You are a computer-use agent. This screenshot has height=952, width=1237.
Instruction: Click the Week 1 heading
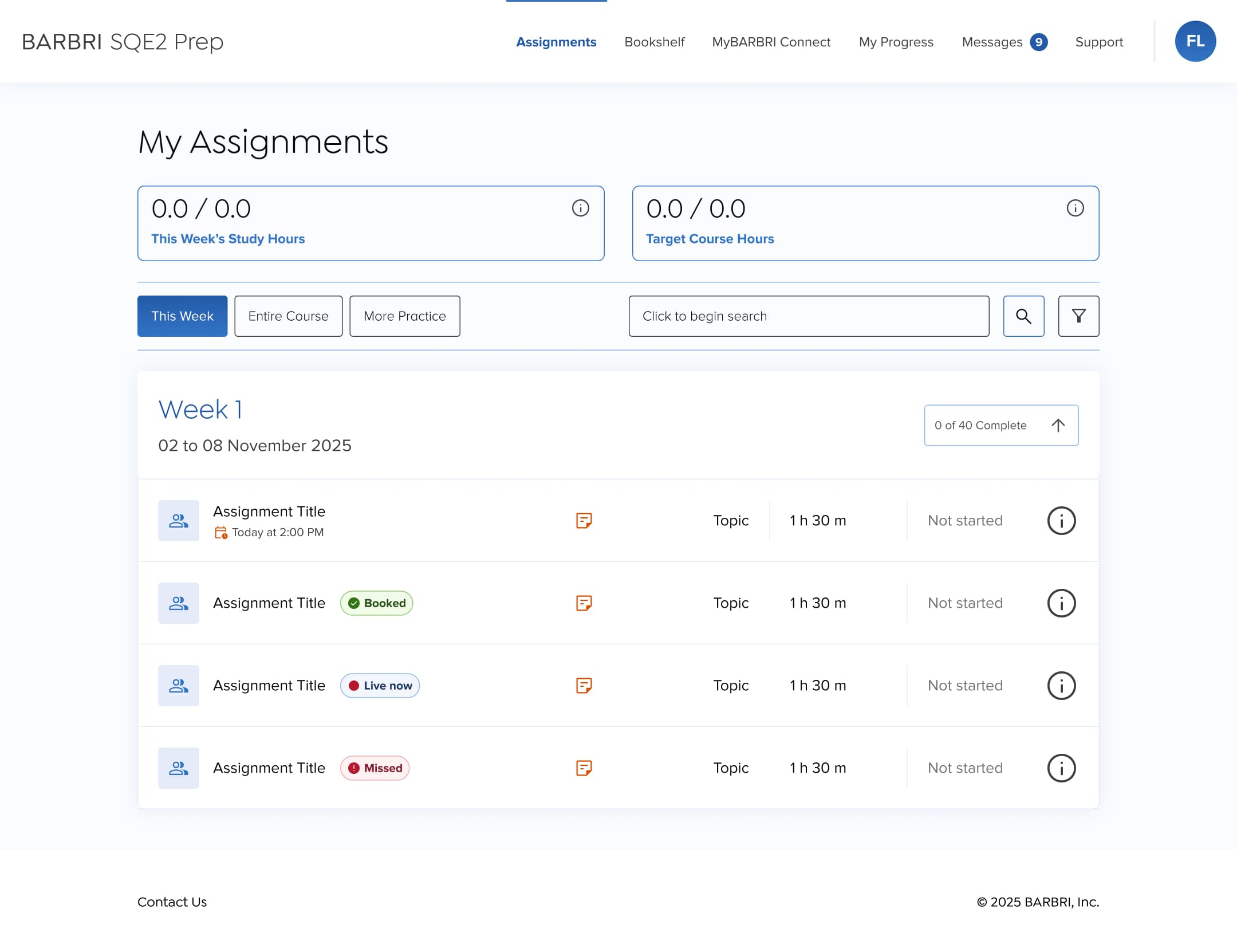pyautogui.click(x=200, y=410)
